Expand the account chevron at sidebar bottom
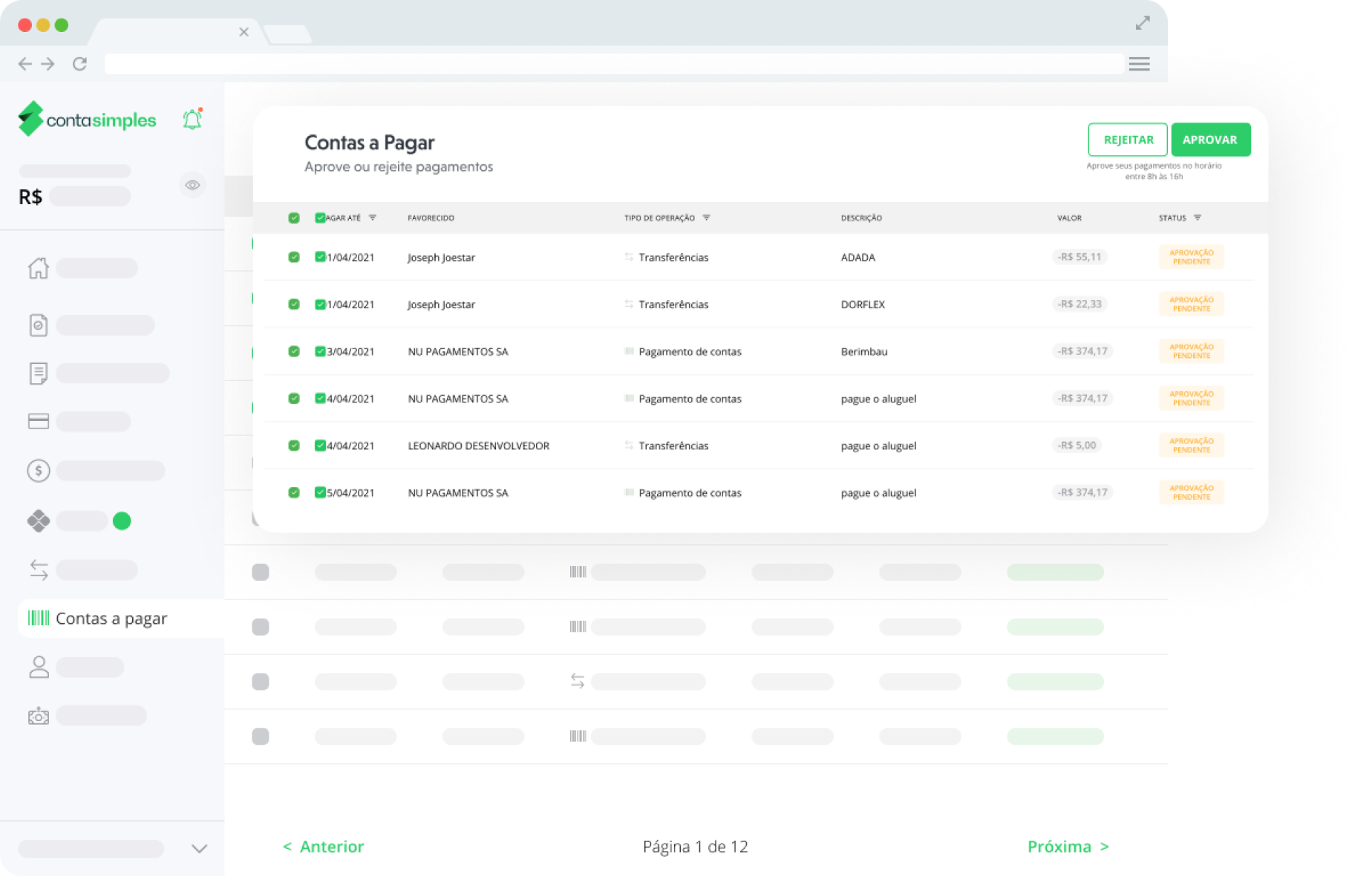The height and width of the screenshot is (877, 1372). (x=199, y=848)
